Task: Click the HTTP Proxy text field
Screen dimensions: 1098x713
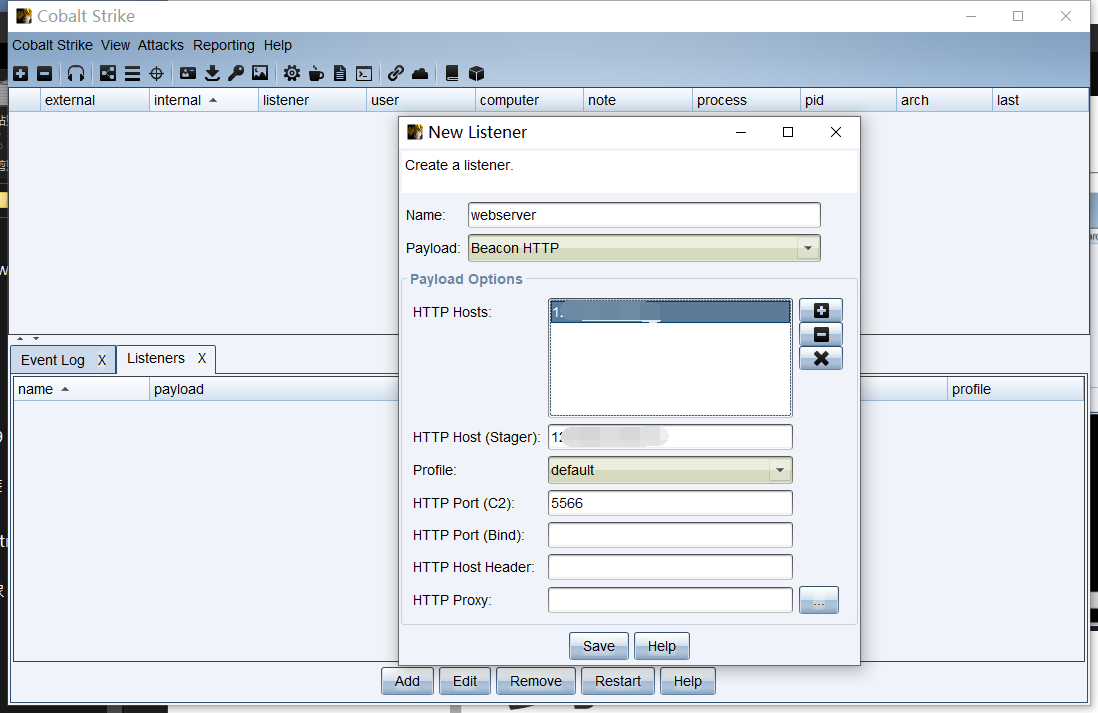Action: coord(670,600)
